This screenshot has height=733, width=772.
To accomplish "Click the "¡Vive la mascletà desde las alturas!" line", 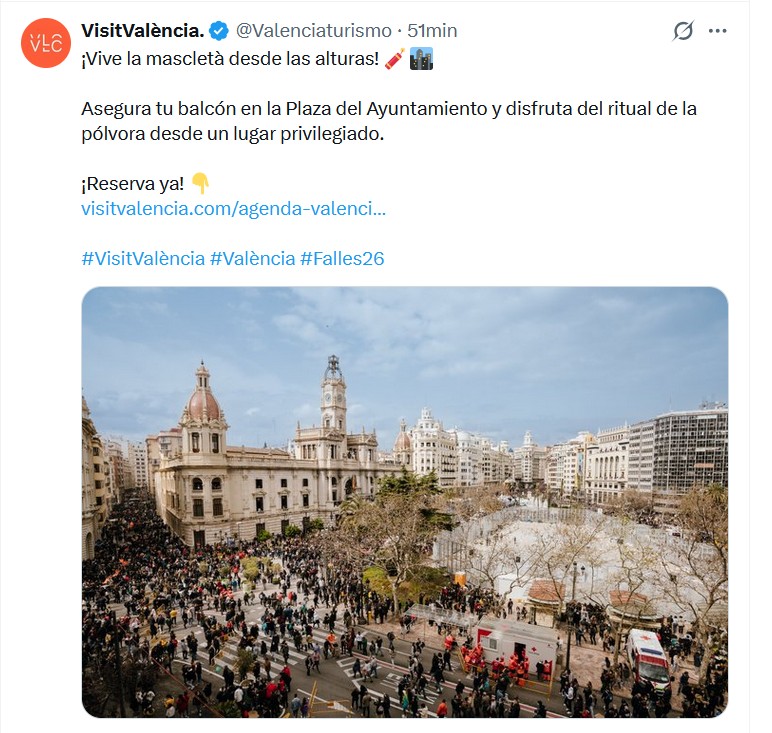I will click(x=230, y=59).
